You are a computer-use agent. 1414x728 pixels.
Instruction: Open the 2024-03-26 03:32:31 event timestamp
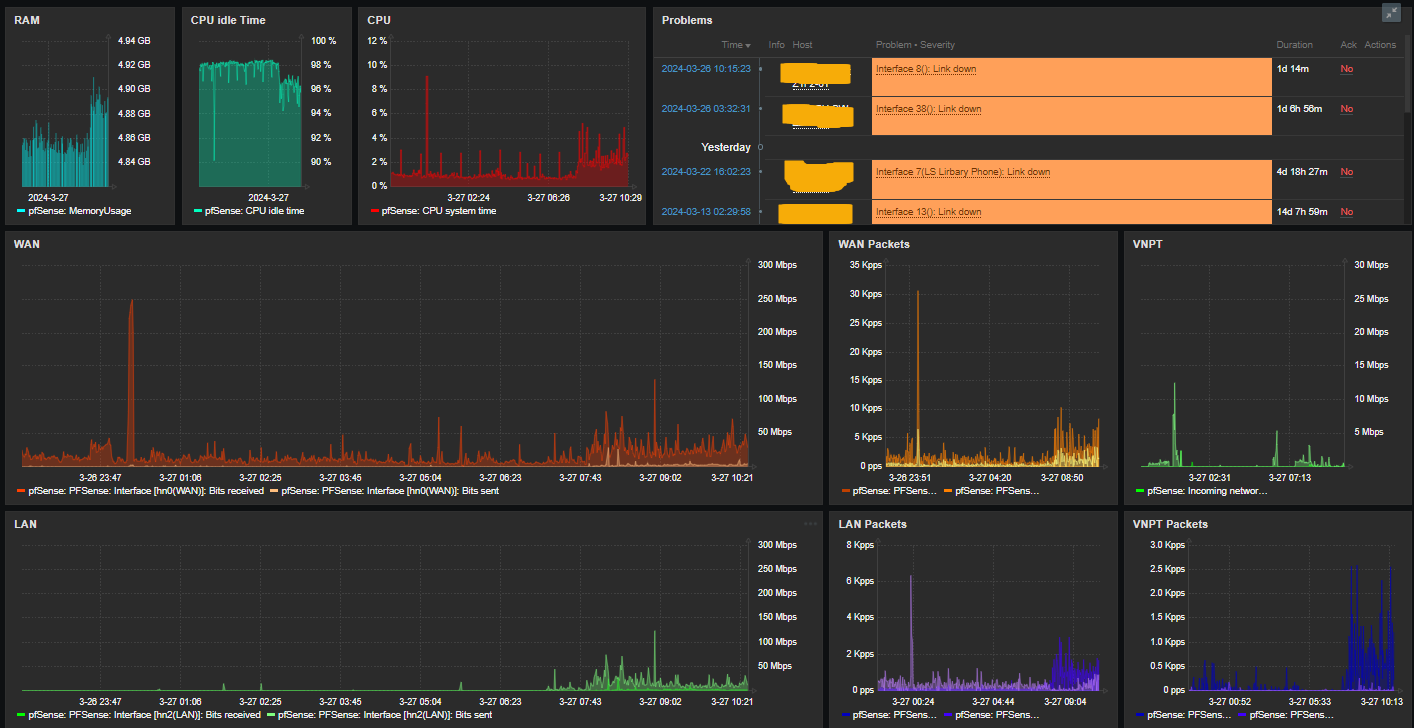pos(705,109)
